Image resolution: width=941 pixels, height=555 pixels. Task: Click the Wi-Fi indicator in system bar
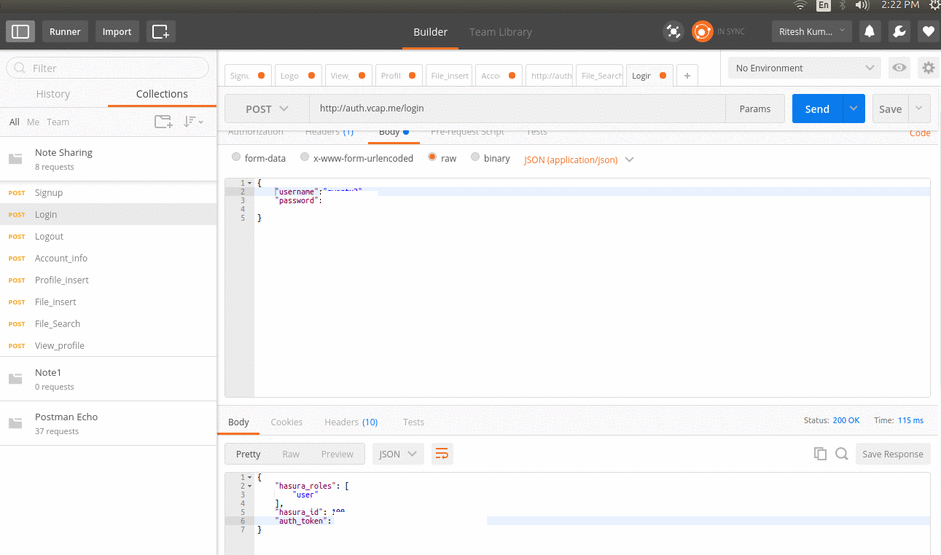pyautogui.click(x=800, y=5)
